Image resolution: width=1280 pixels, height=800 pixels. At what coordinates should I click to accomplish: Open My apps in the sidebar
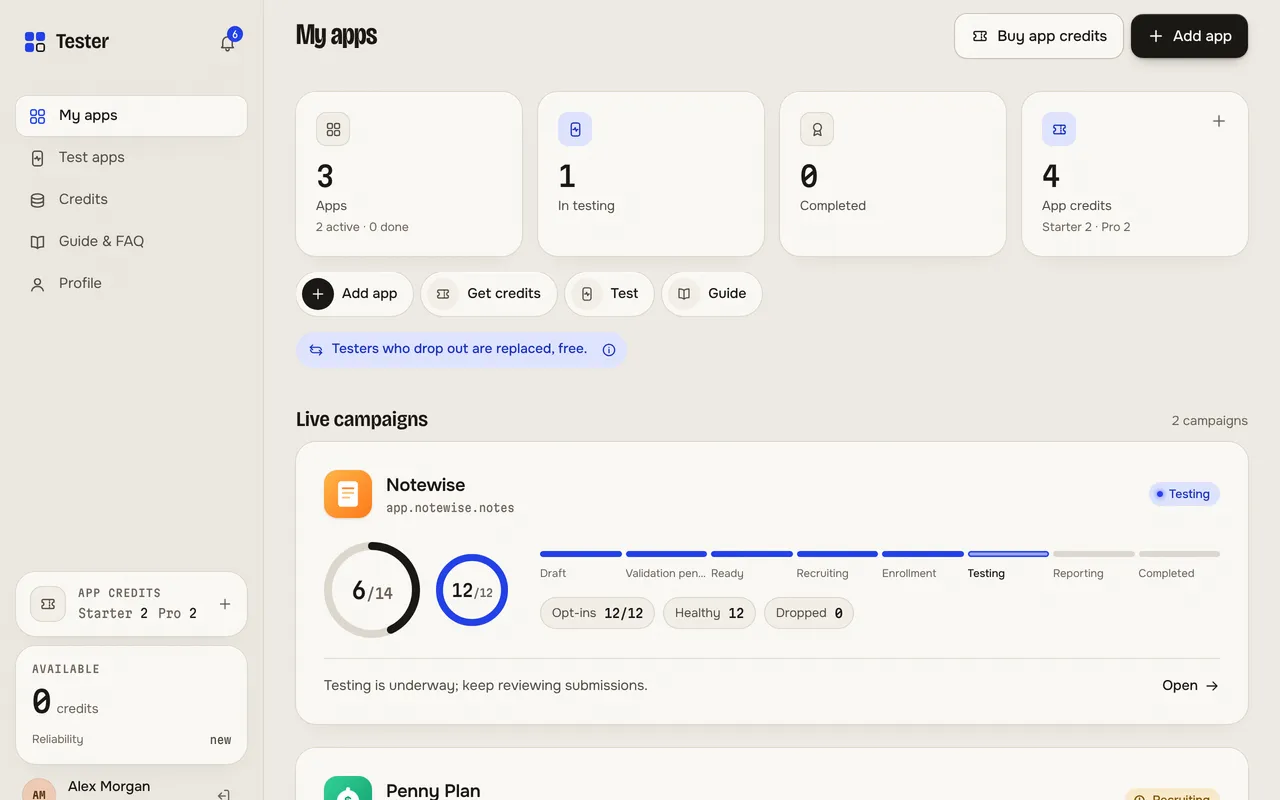coord(131,116)
